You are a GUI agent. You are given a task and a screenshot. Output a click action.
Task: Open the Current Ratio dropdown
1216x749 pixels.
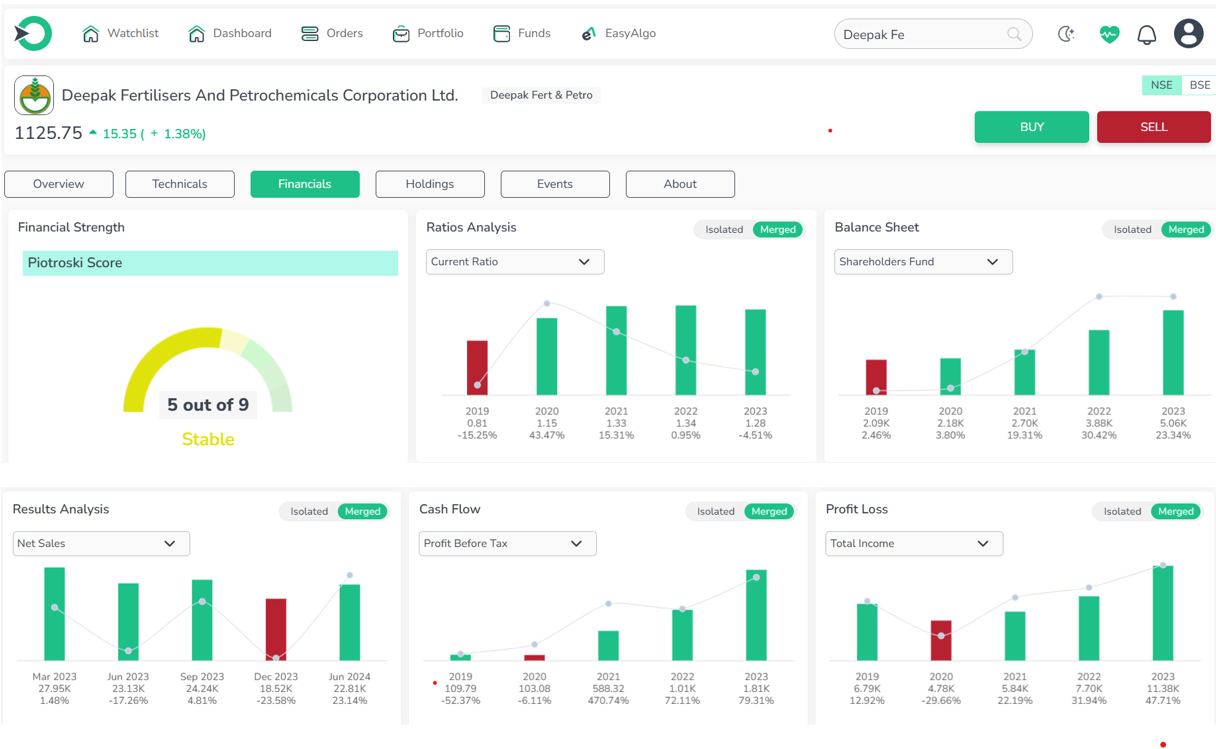click(x=515, y=262)
